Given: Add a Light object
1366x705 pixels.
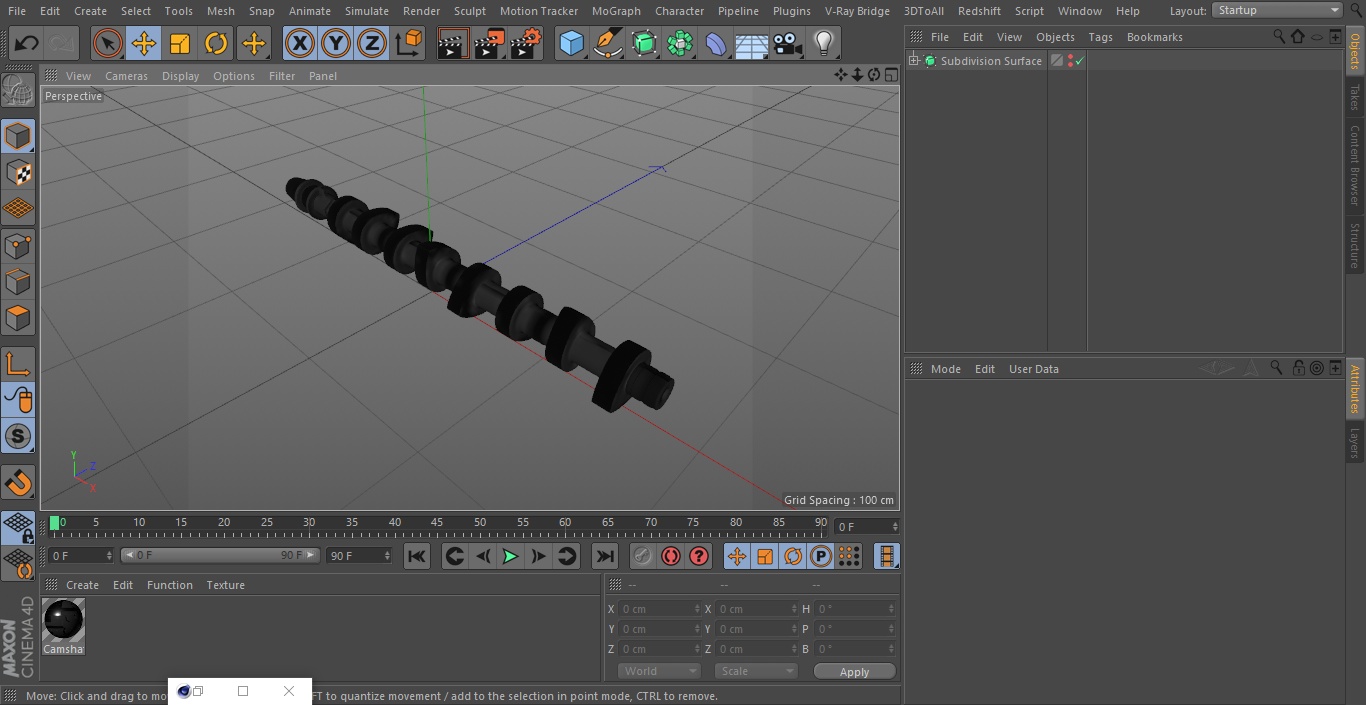Looking at the screenshot, I should (824, 44).
